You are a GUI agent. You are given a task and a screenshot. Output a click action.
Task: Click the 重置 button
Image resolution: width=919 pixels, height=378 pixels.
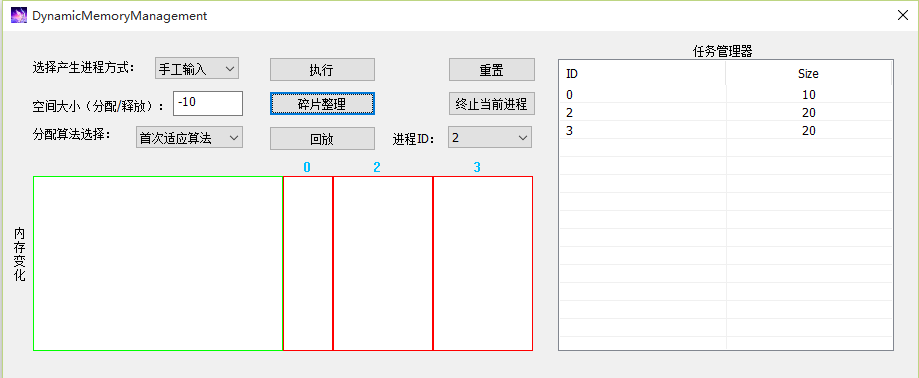coord(492,70)
